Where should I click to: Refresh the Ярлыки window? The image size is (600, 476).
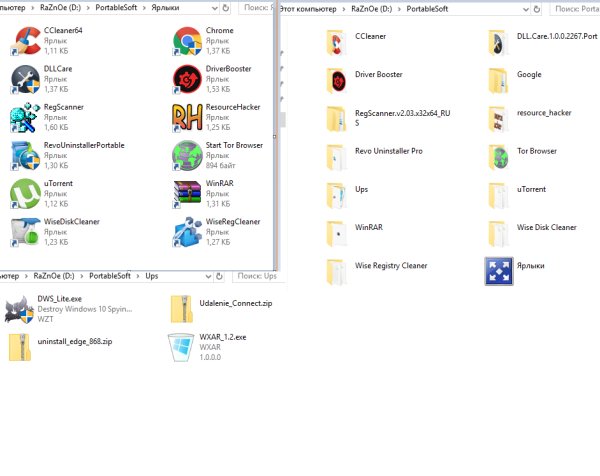[x=226, y=8]
